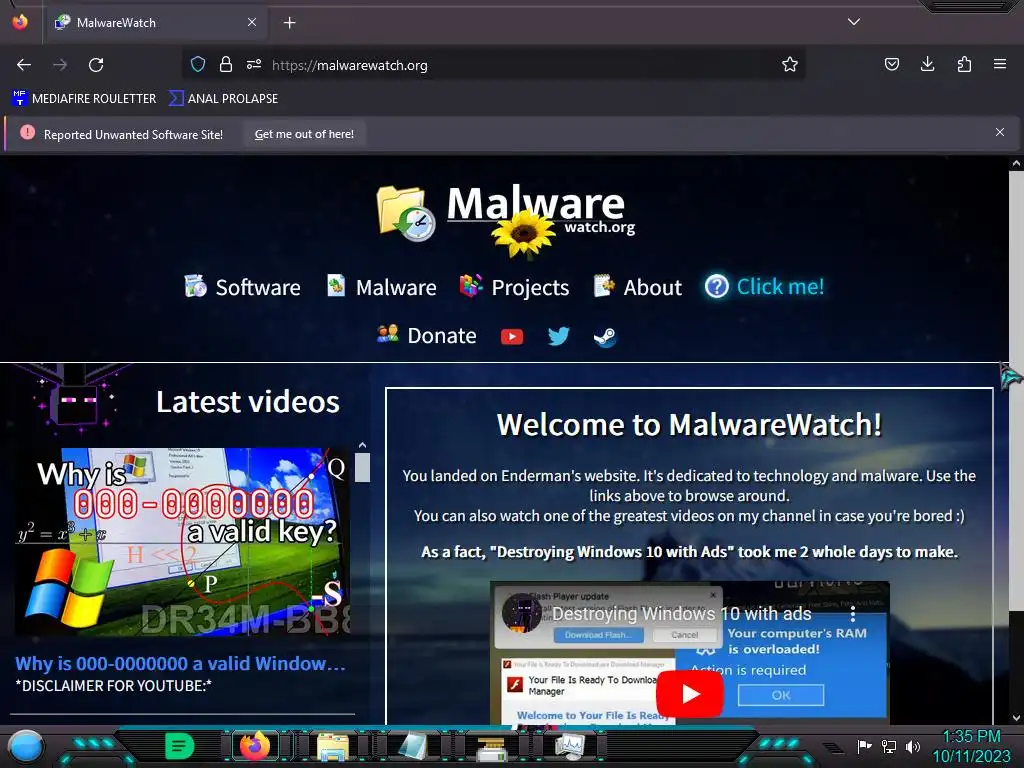This screenshot has width=1024, height=768.
Task: Click the Get me out of here! button
Action: click(304, 134)
